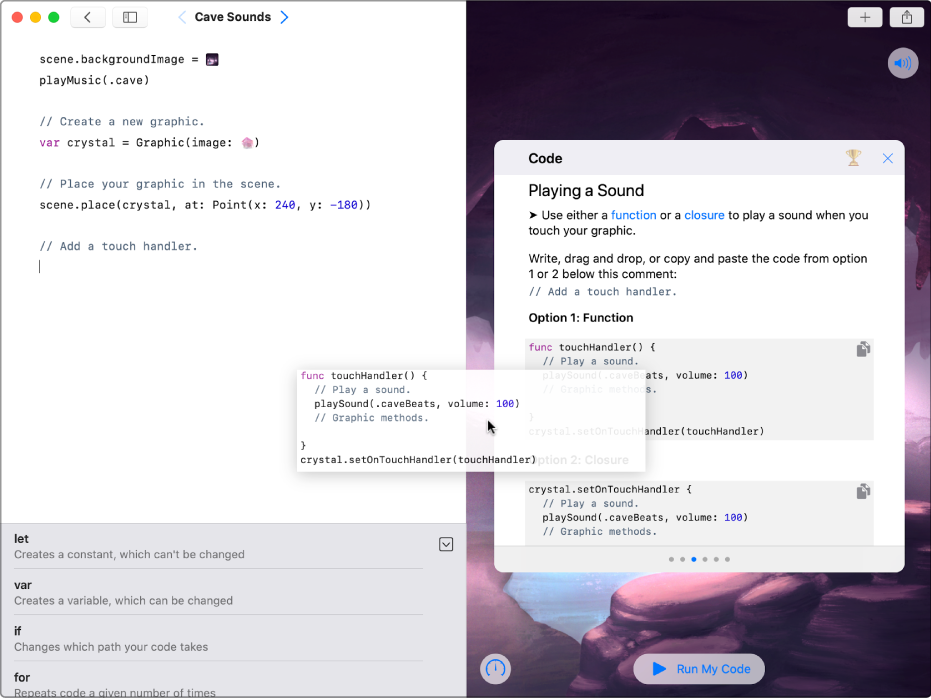Select the second page dot indicator
This screenshot has height=700, width=931.
click(x=682, y=559)
